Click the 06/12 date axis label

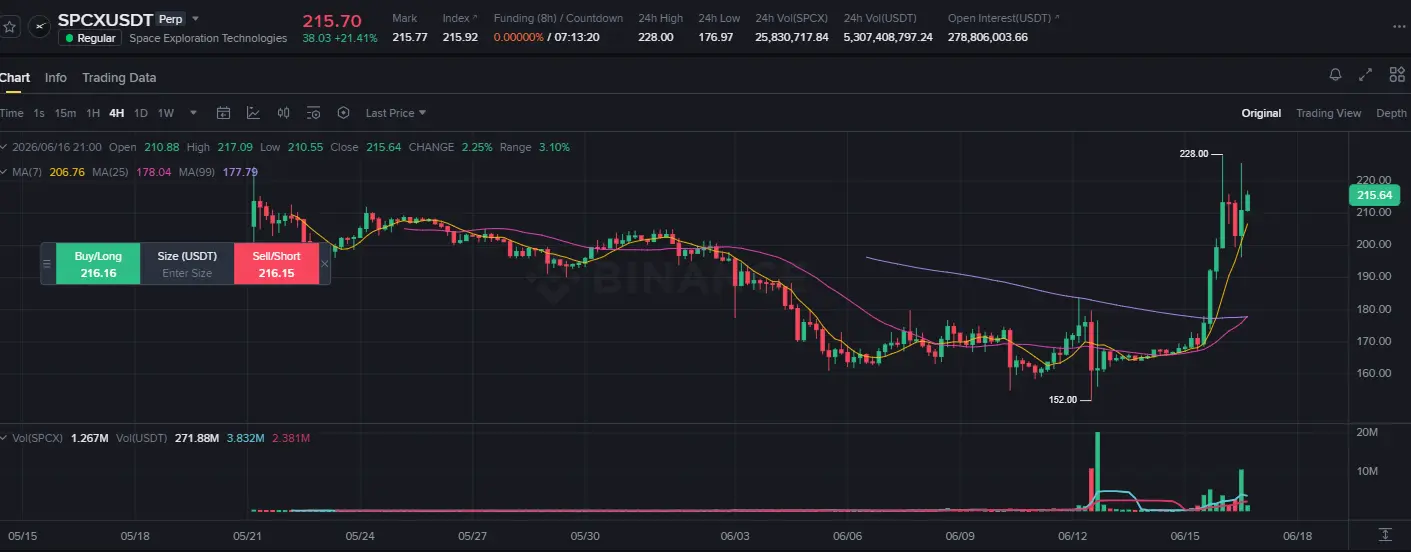click(x=1073, y=535)
